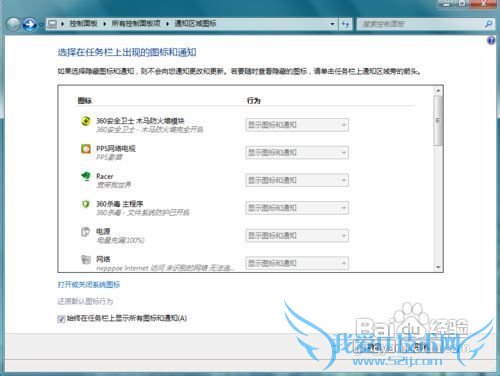Open behavior dropdown for 360杀毒 row
This screenshot has width=500, height=376.
[297, 208]
